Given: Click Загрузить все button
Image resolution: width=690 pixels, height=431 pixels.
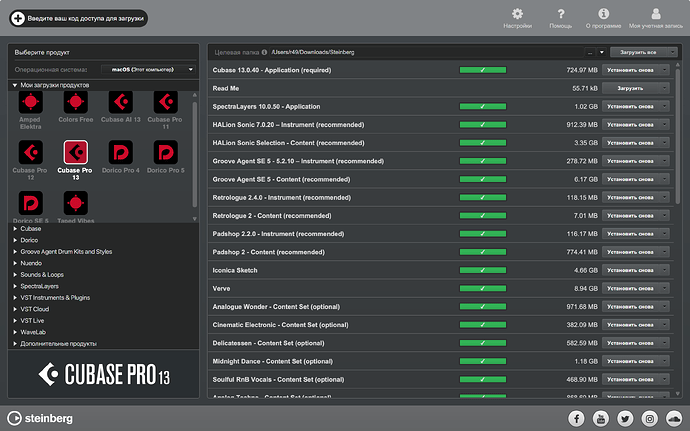Looking at the screenshot, I should tap(639, 52).
